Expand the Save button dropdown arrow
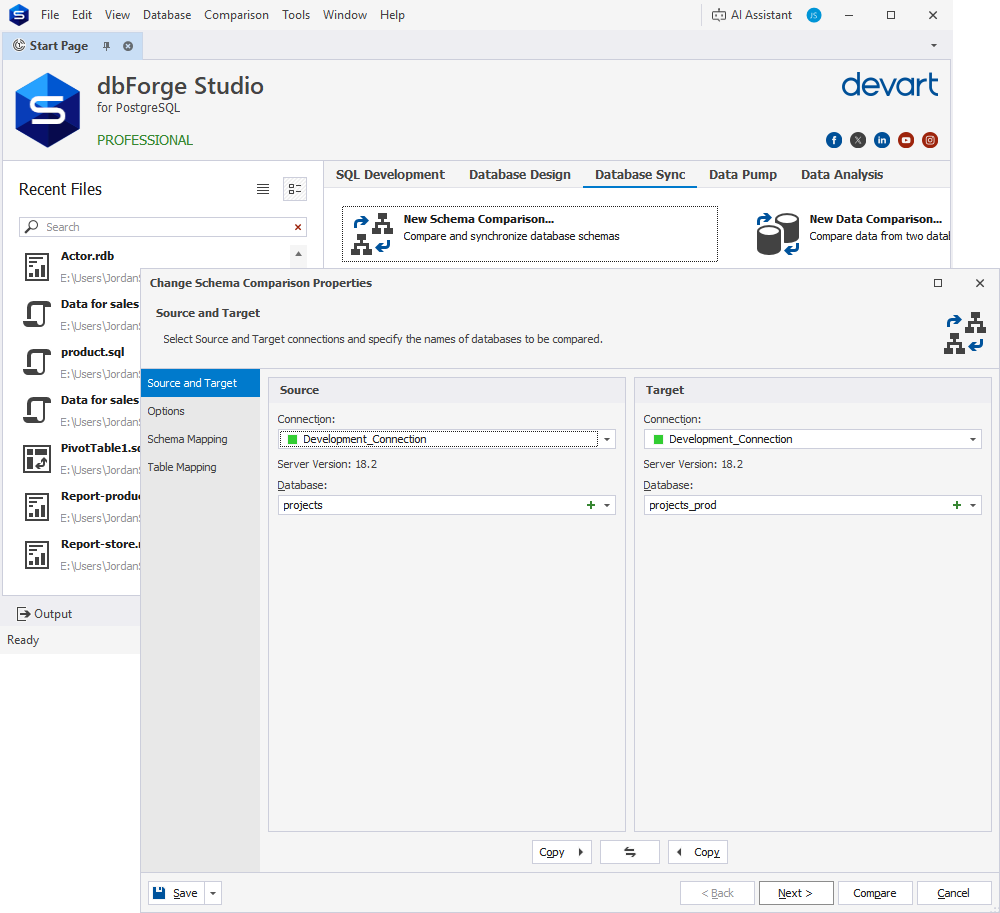This screenshot has width=1000, height=913. (213, 893)
